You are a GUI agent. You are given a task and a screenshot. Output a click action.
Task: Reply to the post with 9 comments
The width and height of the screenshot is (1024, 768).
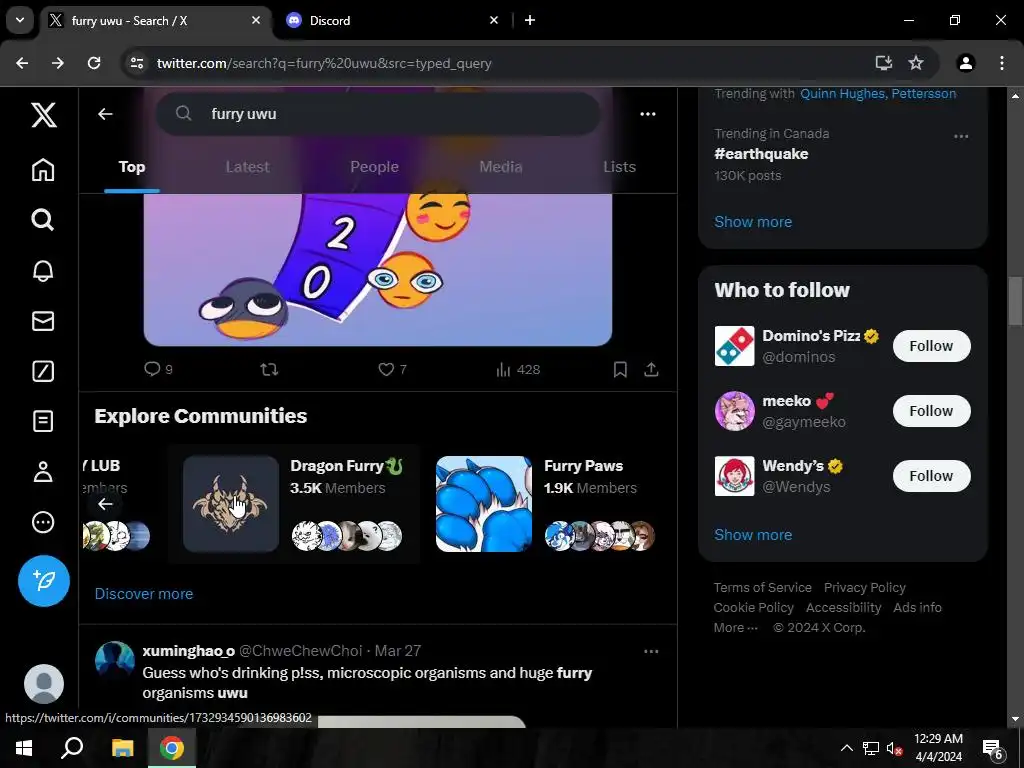158,370
